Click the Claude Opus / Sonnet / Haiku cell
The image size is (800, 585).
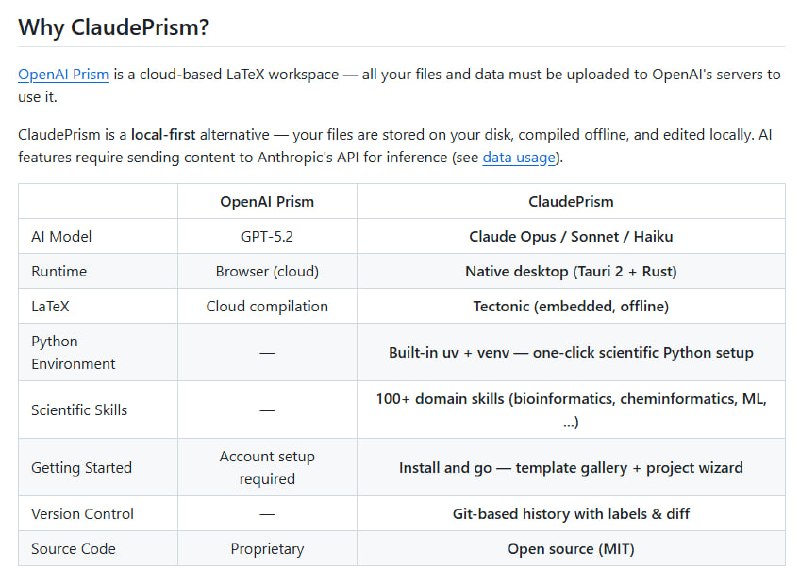coord(571,237)
